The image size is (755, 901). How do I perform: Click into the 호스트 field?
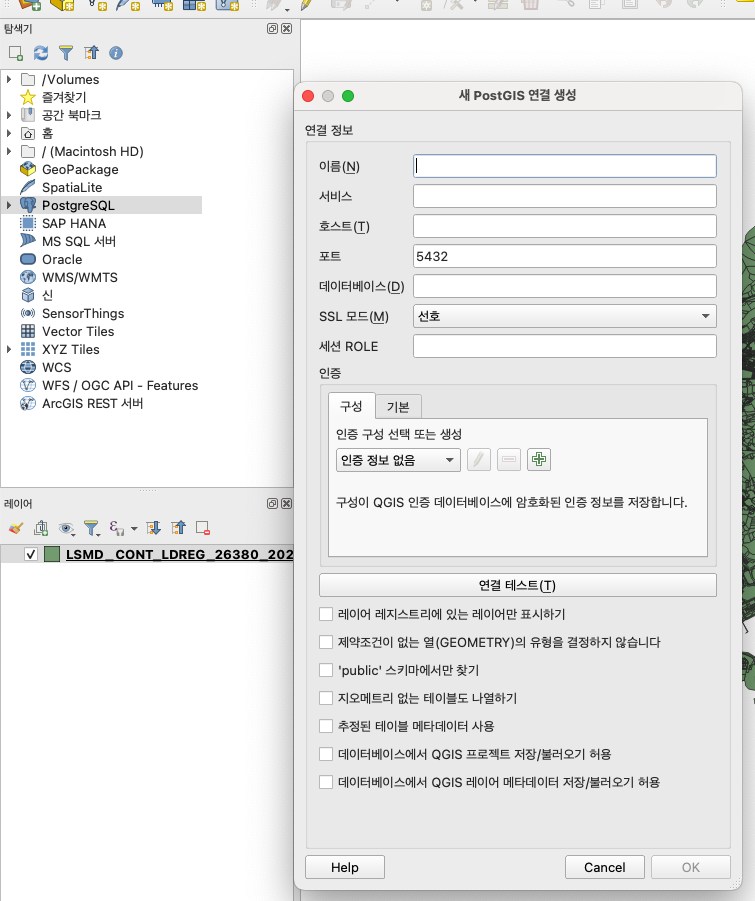(x=564, y=226)
